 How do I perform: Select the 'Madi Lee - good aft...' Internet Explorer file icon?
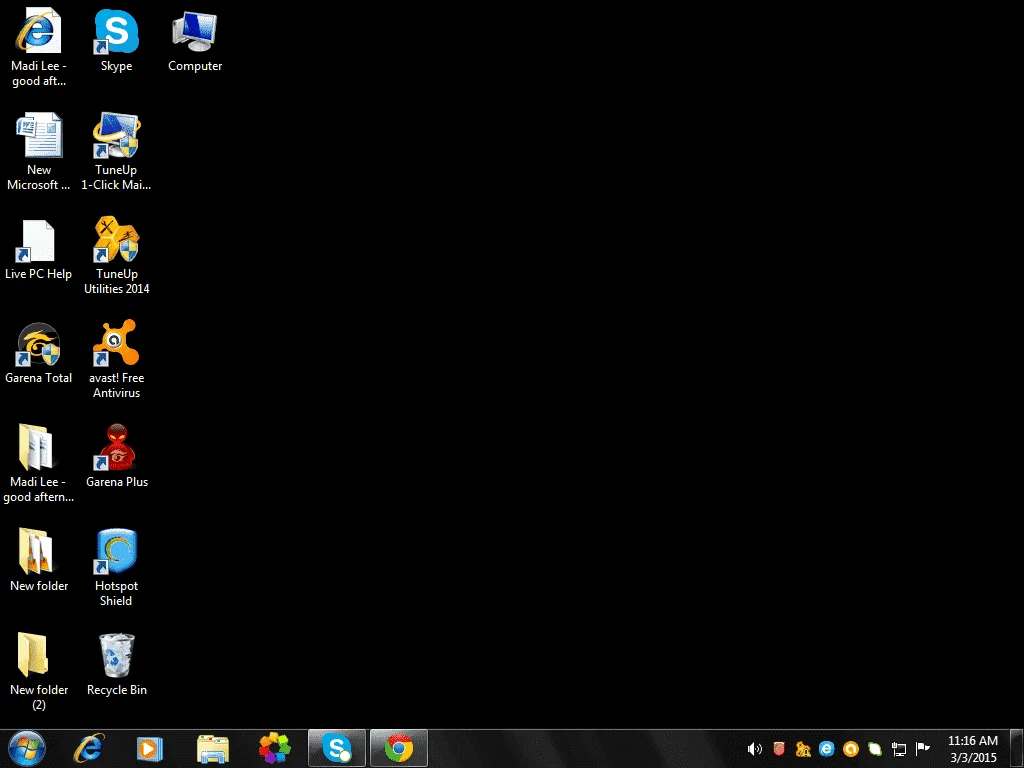click(39, 48)
